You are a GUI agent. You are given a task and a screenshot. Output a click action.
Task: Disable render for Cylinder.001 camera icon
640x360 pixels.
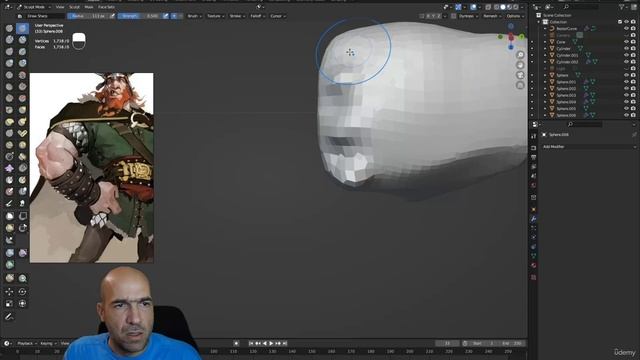[633, 55]
